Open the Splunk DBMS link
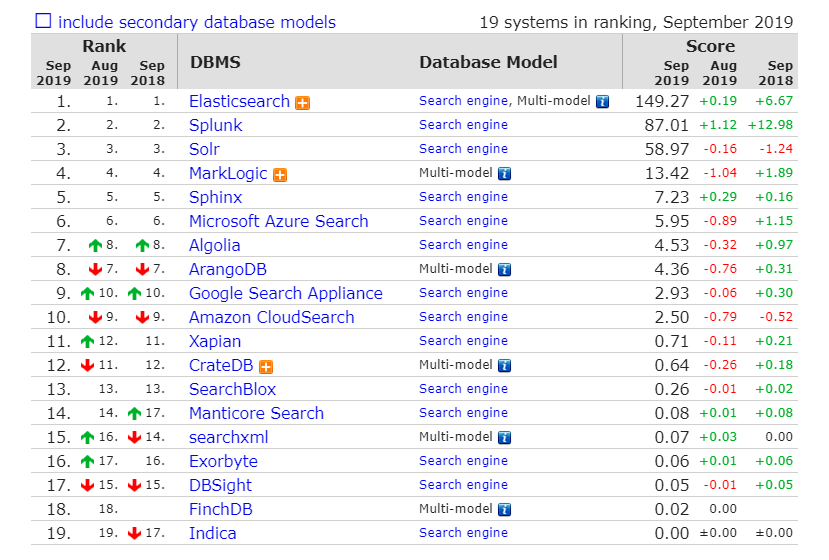Viewport: 829px width, 560px height. click(215, 125)
